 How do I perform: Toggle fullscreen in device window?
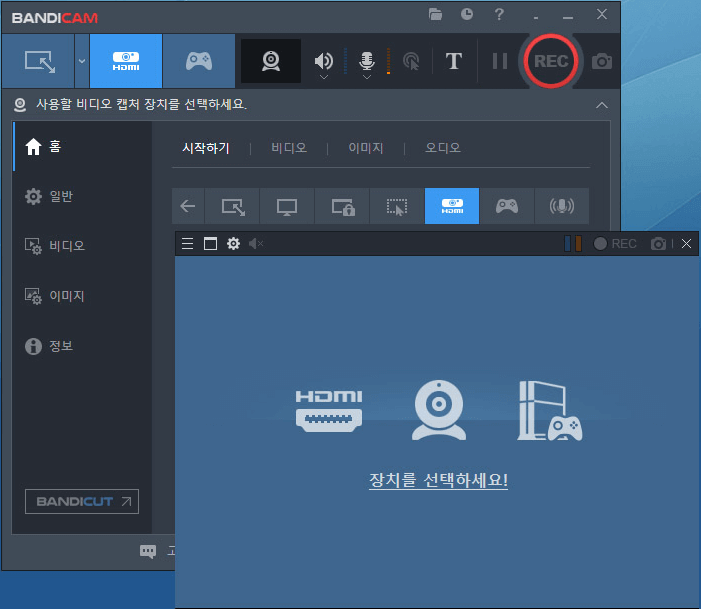tap(211, 244)
